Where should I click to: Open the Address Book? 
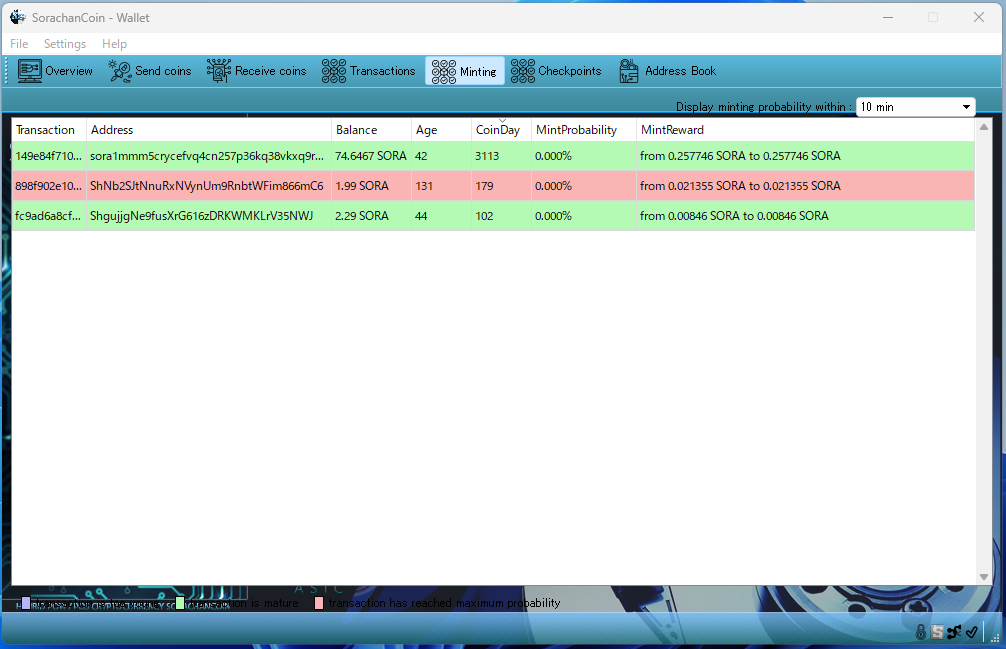tap(668, 71)
